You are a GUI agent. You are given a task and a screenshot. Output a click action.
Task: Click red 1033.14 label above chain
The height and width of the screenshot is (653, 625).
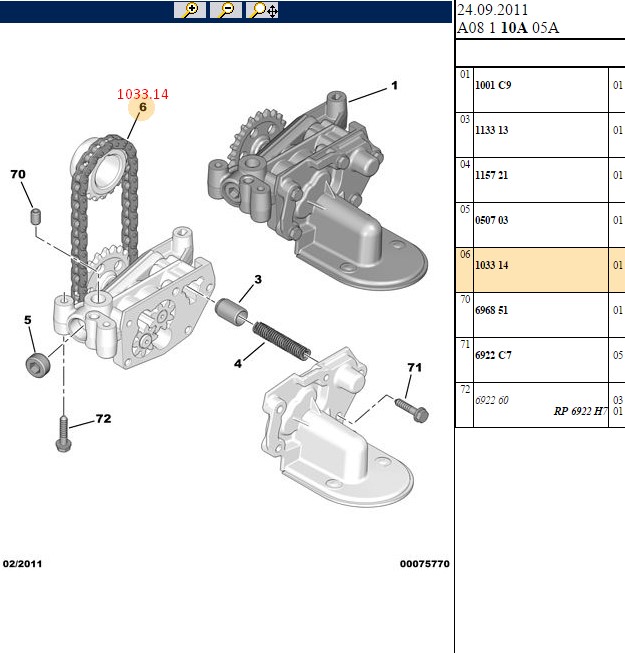143,94
